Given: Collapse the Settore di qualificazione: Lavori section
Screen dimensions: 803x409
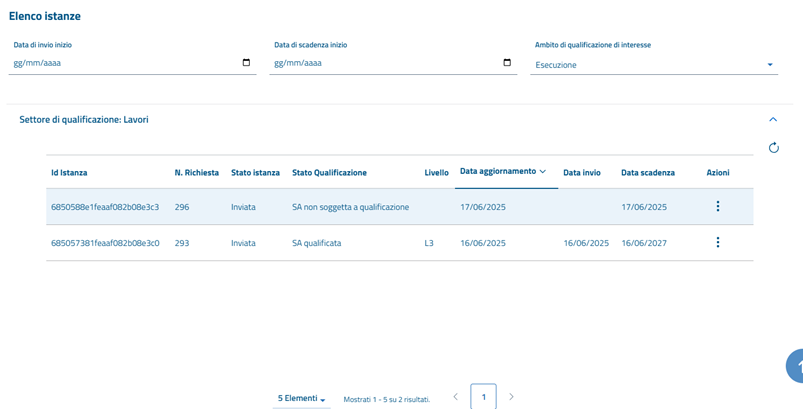Looking at the screenshot, I should (x=773, y=120).
